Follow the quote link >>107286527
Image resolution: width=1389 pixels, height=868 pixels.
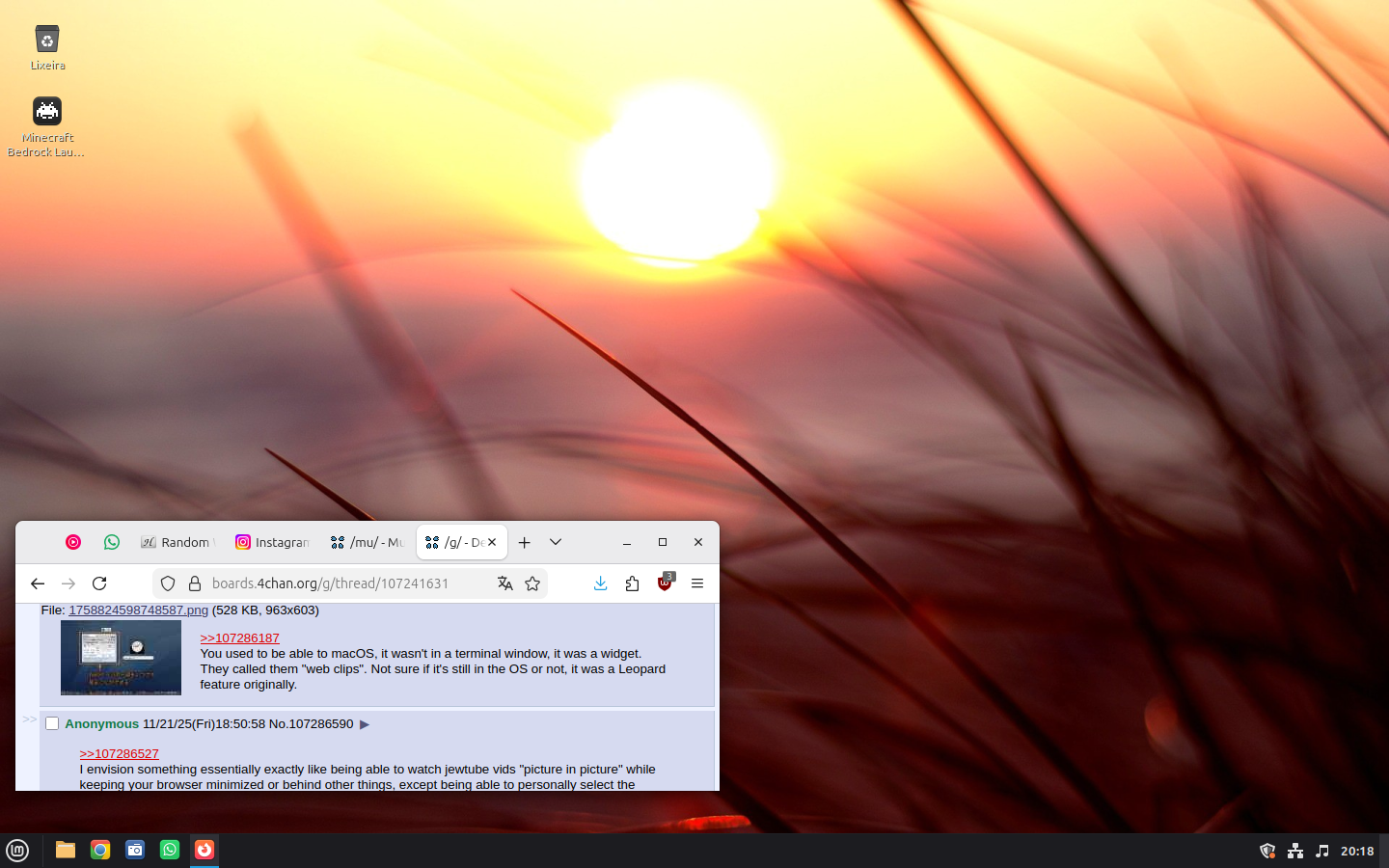(119, 754)
